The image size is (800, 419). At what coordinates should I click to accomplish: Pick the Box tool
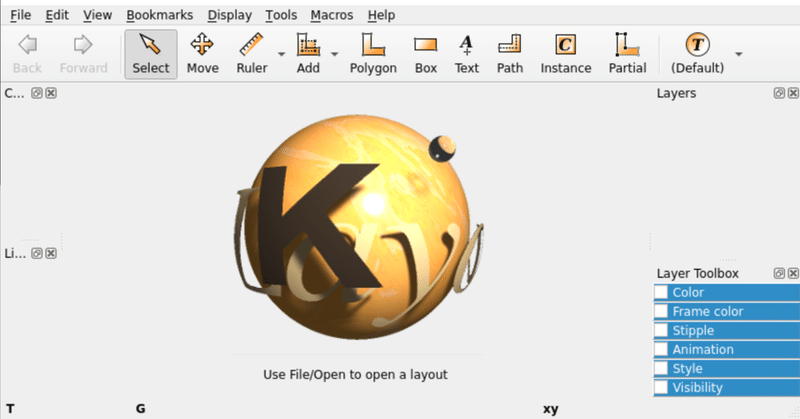click(x=426, y=54)
